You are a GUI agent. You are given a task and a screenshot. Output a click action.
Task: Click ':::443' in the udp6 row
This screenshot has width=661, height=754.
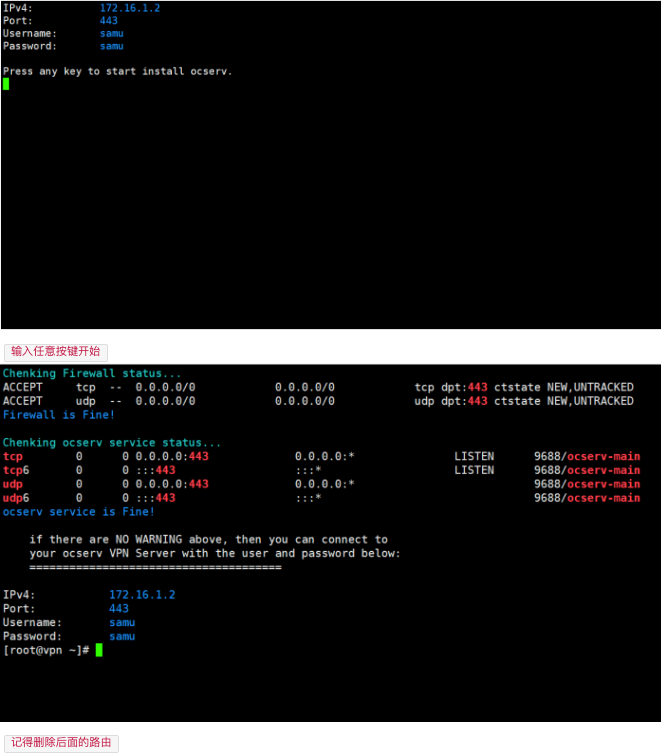click(155, 498)
